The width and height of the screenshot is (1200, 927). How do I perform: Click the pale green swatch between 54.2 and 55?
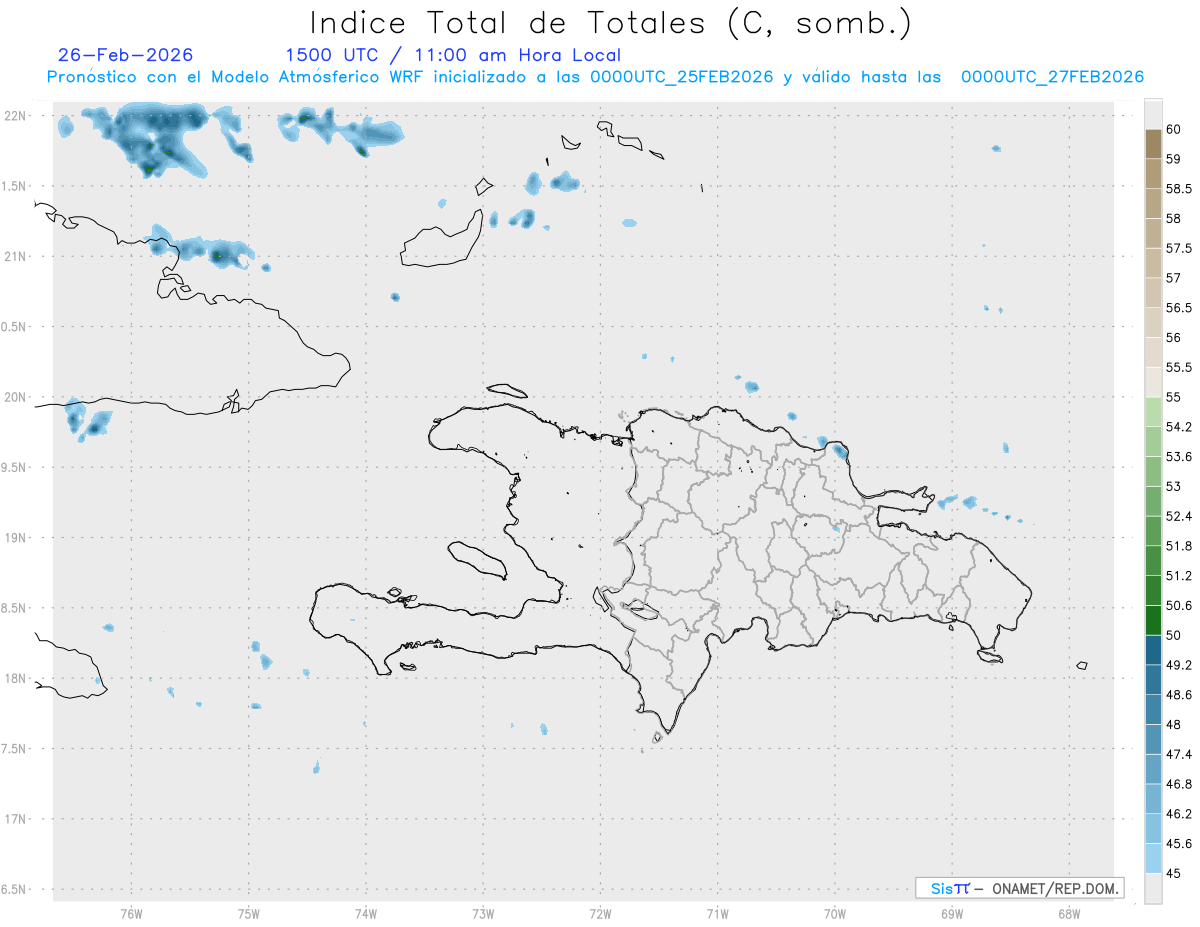(x=1153, y=412)
